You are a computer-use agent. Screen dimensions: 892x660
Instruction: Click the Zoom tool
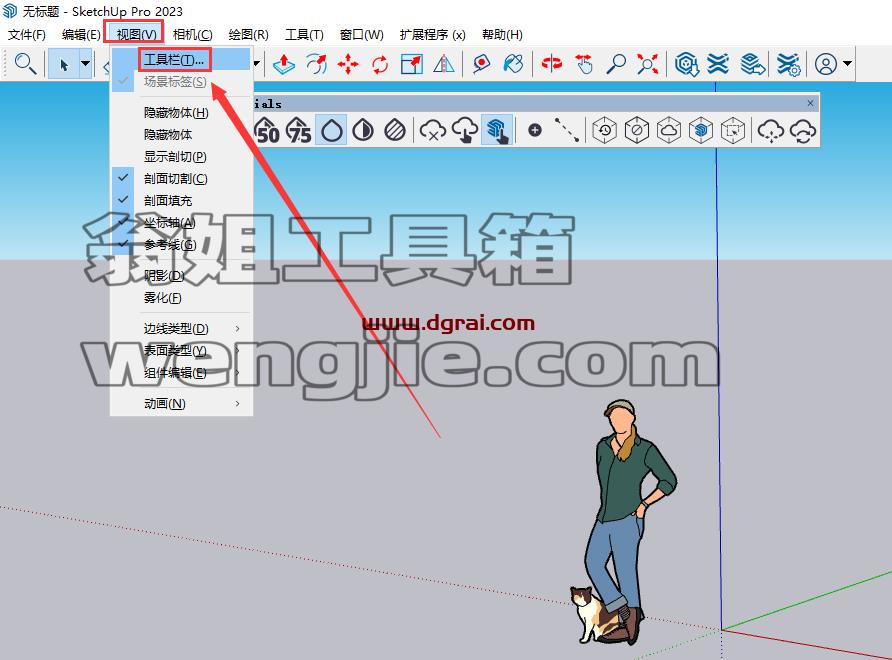point(616,64)
